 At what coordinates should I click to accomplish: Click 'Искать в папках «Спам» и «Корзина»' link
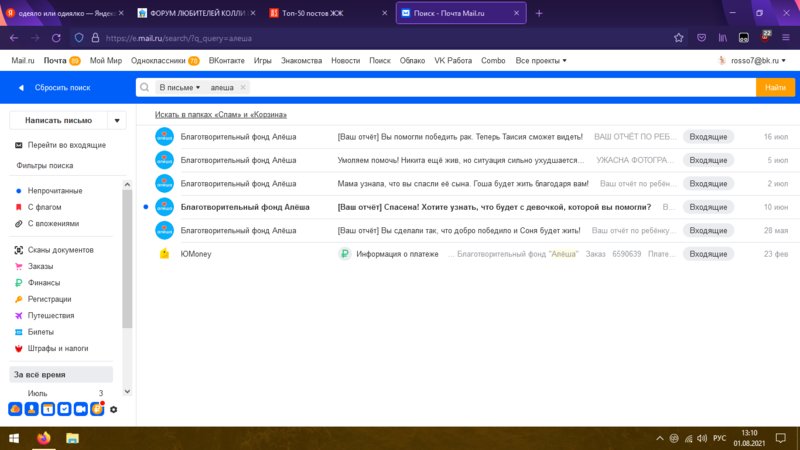(220, 114)
